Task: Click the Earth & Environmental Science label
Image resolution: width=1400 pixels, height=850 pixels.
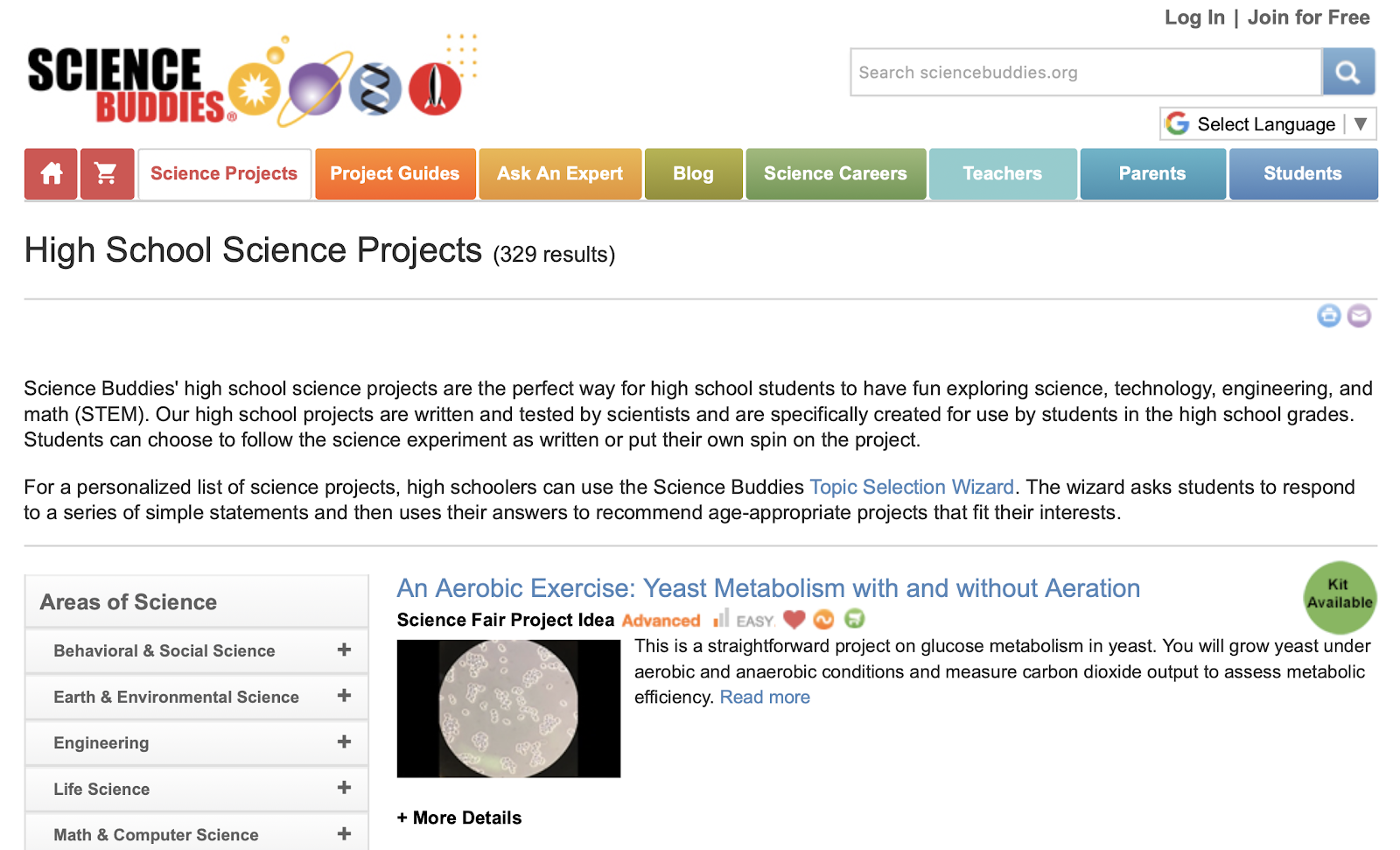Action: 176,697
